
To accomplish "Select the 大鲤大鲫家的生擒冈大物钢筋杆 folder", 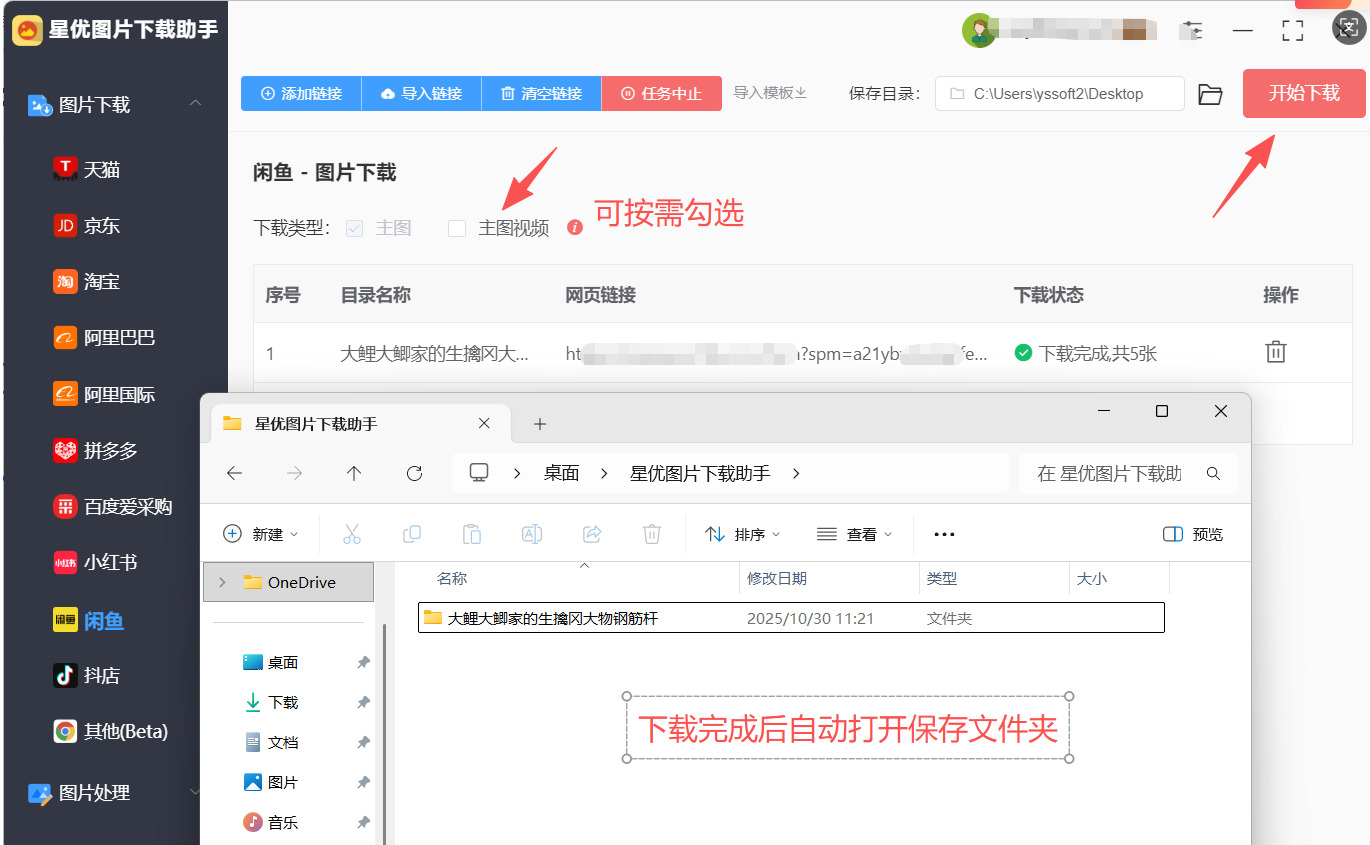I will coord(791,618).
